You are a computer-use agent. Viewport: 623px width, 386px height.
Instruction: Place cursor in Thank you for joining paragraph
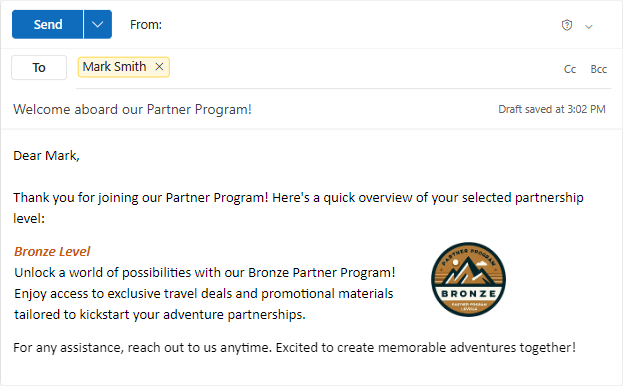coord(298,208)
